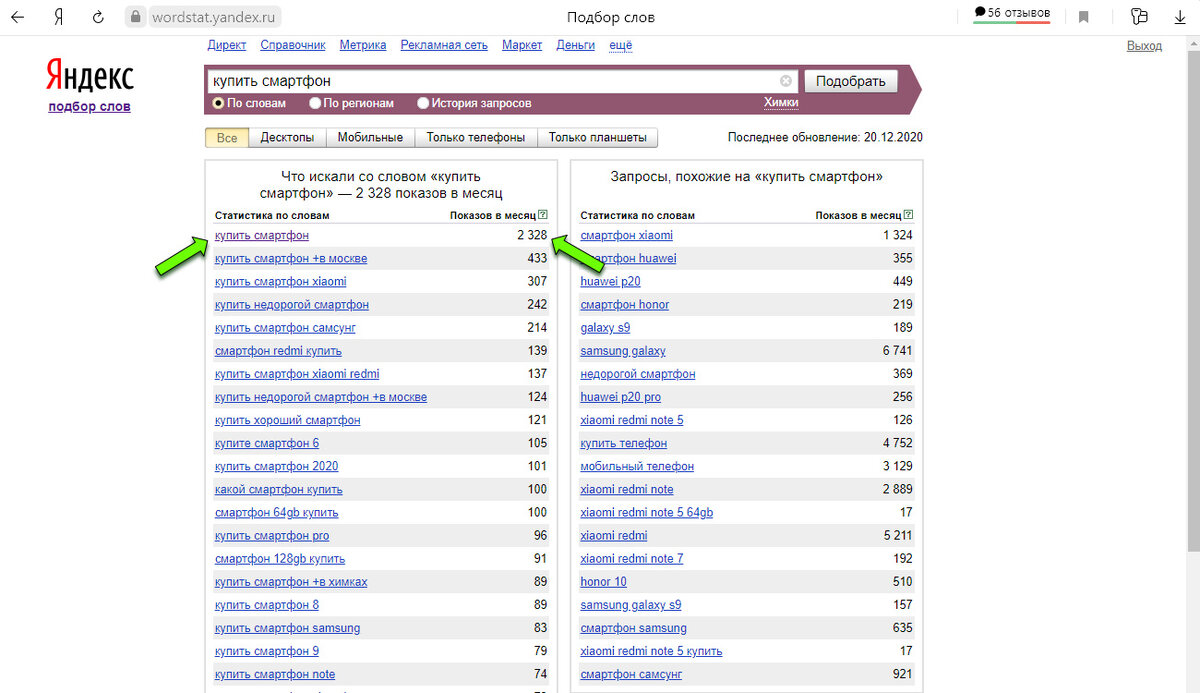The image size is (1200, 693).
Task: Open the huawei p20 pro similar query
Action: pos(620,397)
